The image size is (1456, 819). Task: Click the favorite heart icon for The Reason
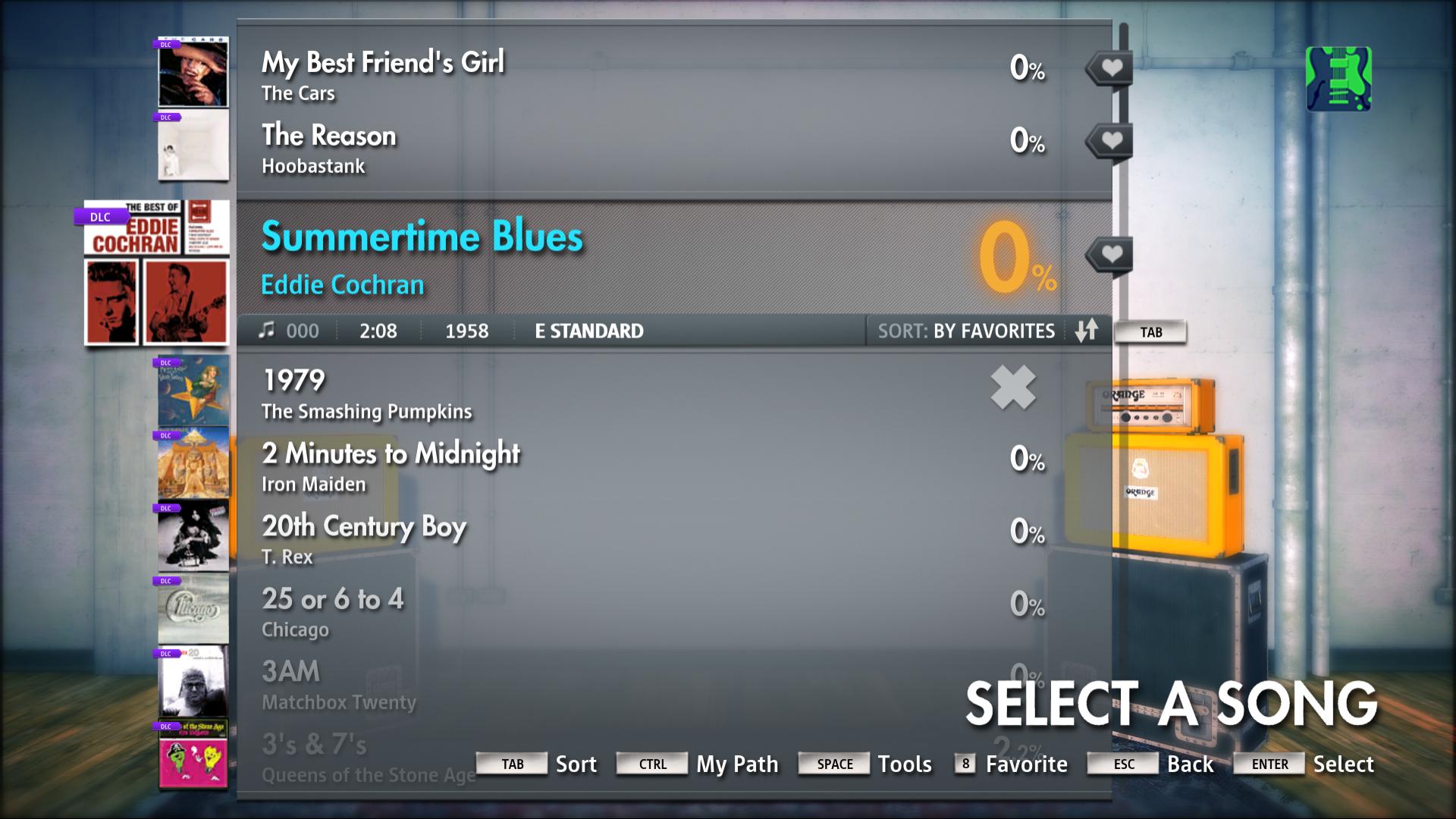1107,140
